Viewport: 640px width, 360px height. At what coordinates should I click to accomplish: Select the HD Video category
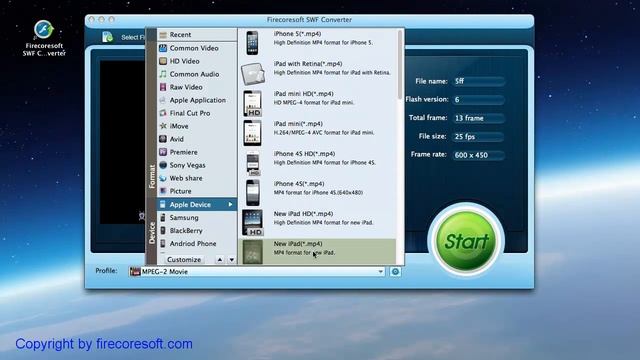coord(197,61)
